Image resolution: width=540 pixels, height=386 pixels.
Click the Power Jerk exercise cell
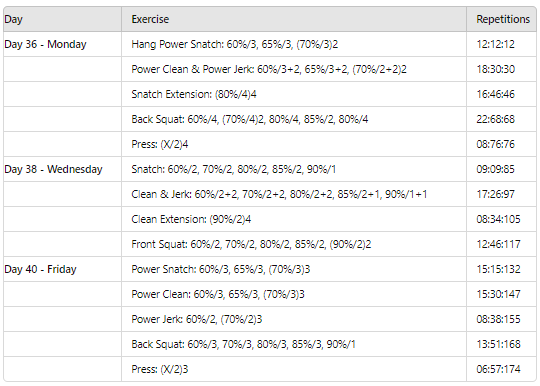click(294, 319)
